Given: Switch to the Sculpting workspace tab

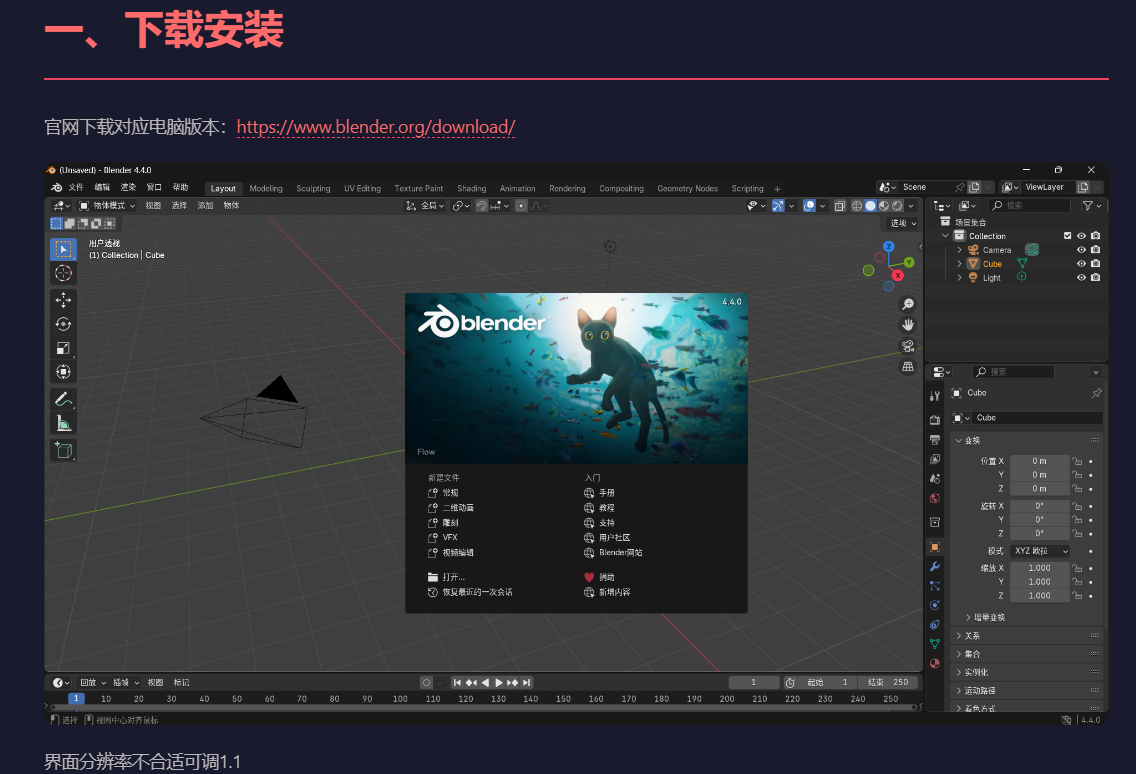Looking at the screenshot, I should [x=313, y=188].
